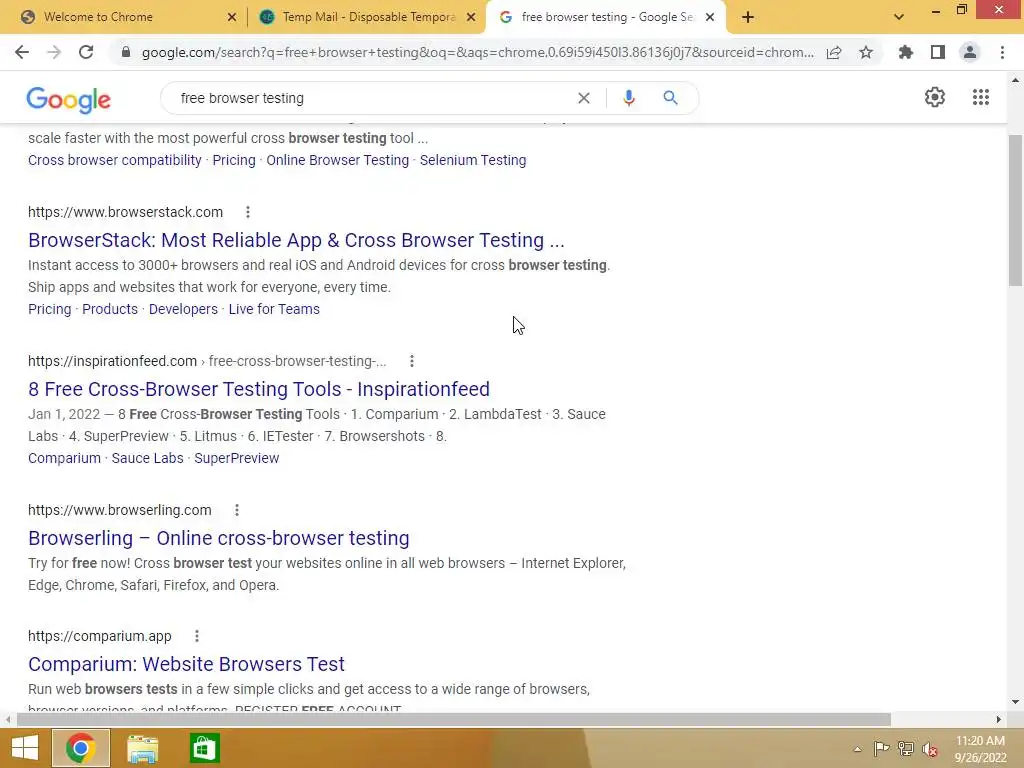Open result options for browserstack.com
This screenshot has width=1024, height=768.
[248, 212]
